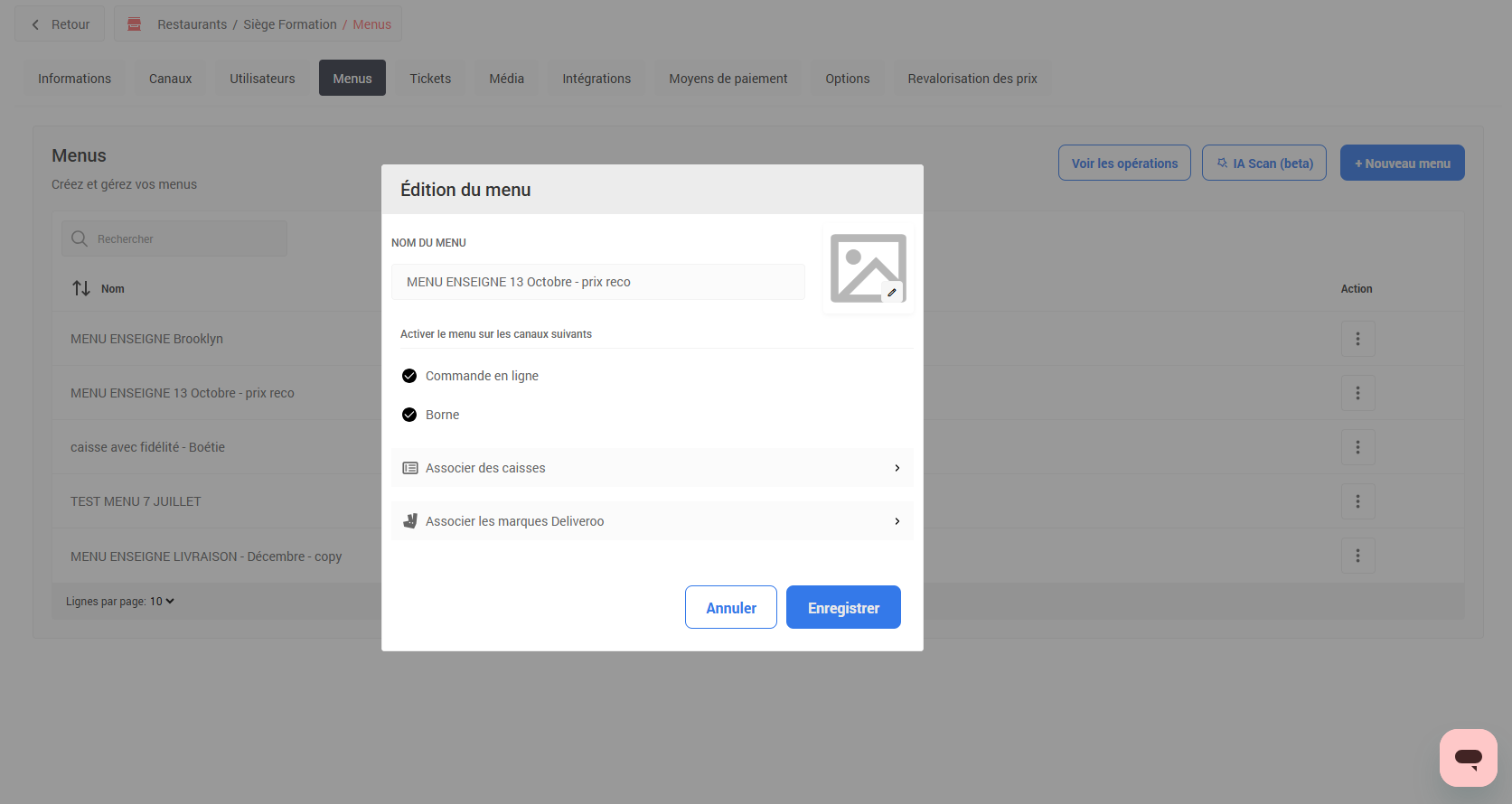1512x804 pixels.
Task: Click the sort arrows icon beside Nom
Action: [x=81, y=288]
